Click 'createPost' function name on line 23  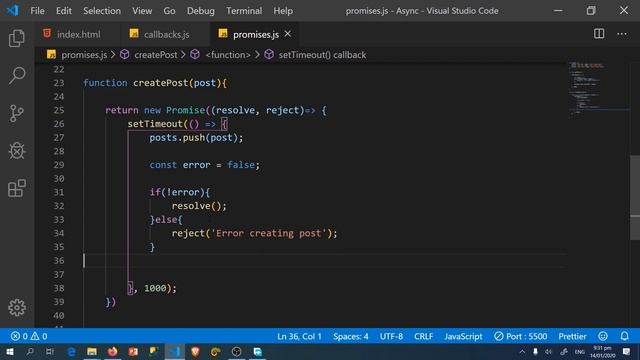click(x=160, y=83)
